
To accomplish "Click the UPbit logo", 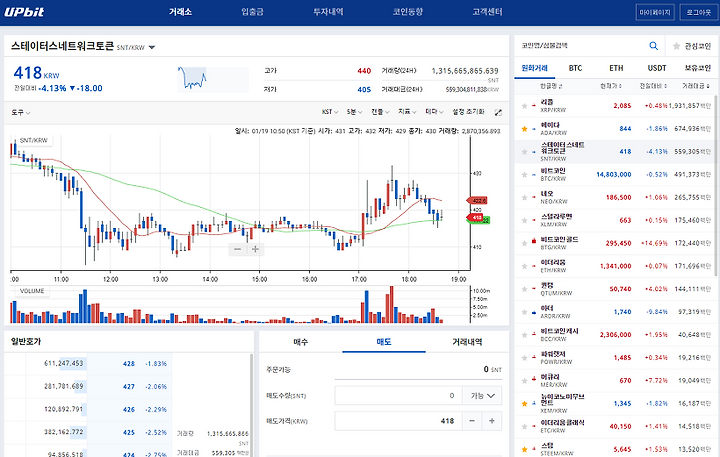I will click(24, 12).
